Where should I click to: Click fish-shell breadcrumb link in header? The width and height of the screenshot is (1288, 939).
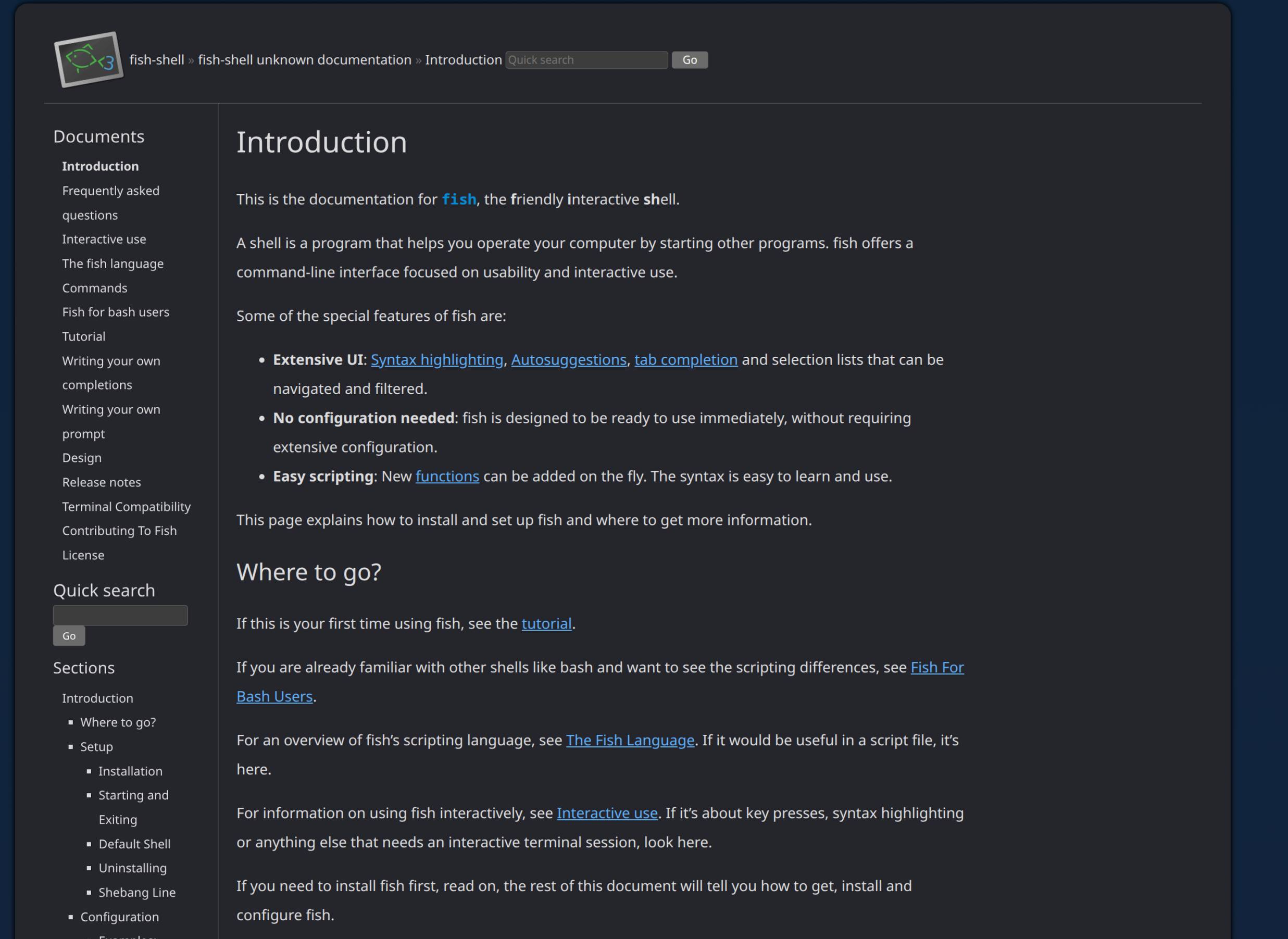pyautogui.click(x=156, y=60)
